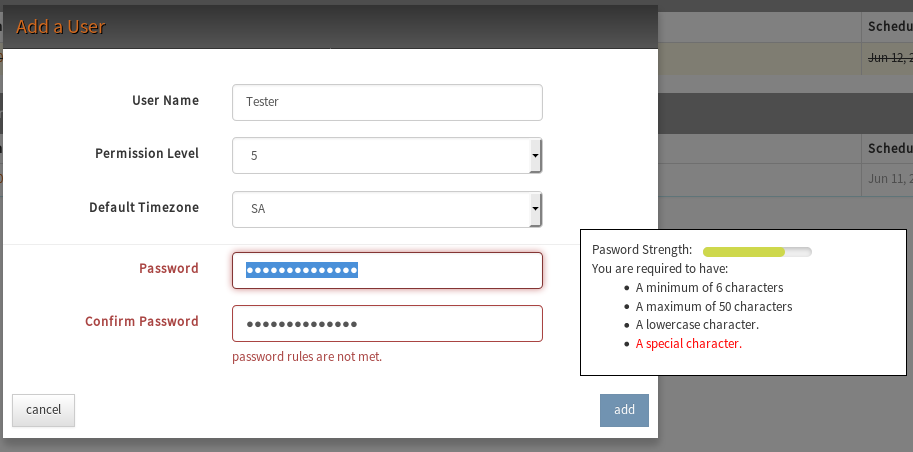Focus the Password input field
The image size is (913, 452).
click(x=387, y=270)
